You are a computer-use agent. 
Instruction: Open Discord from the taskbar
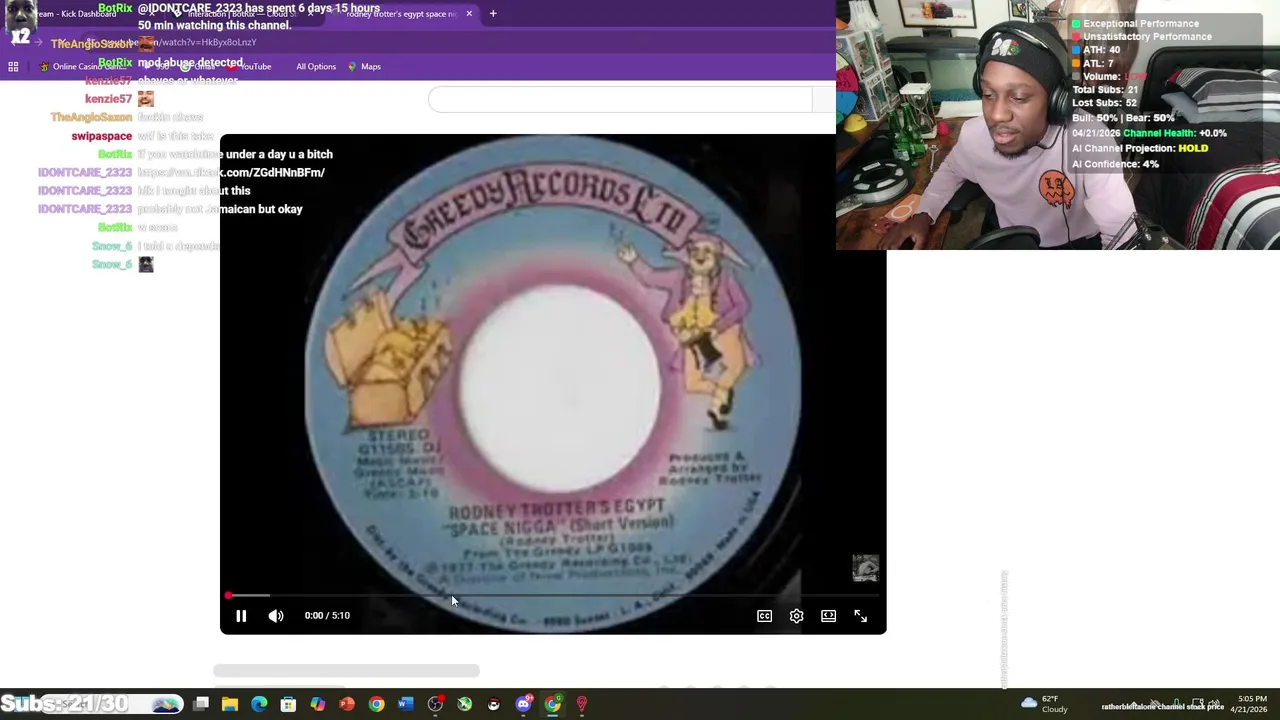523,705
